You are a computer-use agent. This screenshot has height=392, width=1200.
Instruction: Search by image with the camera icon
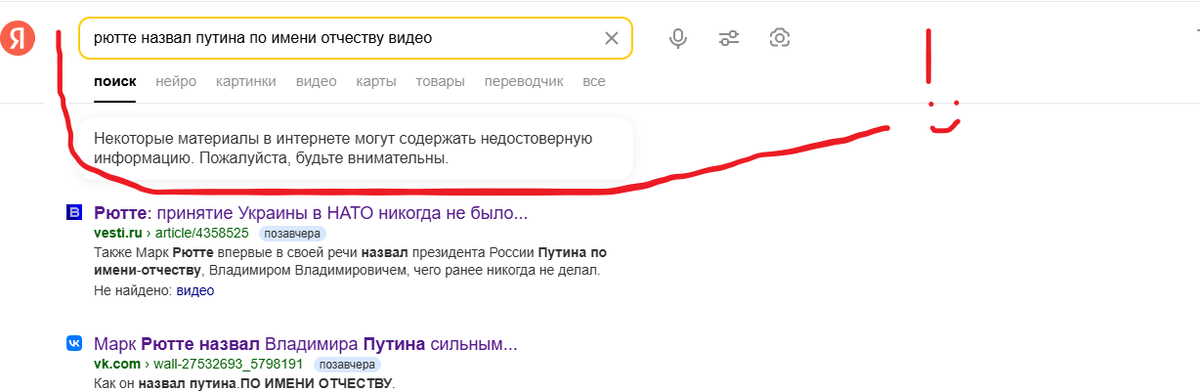pyautogui.click(x=780, y=39)
